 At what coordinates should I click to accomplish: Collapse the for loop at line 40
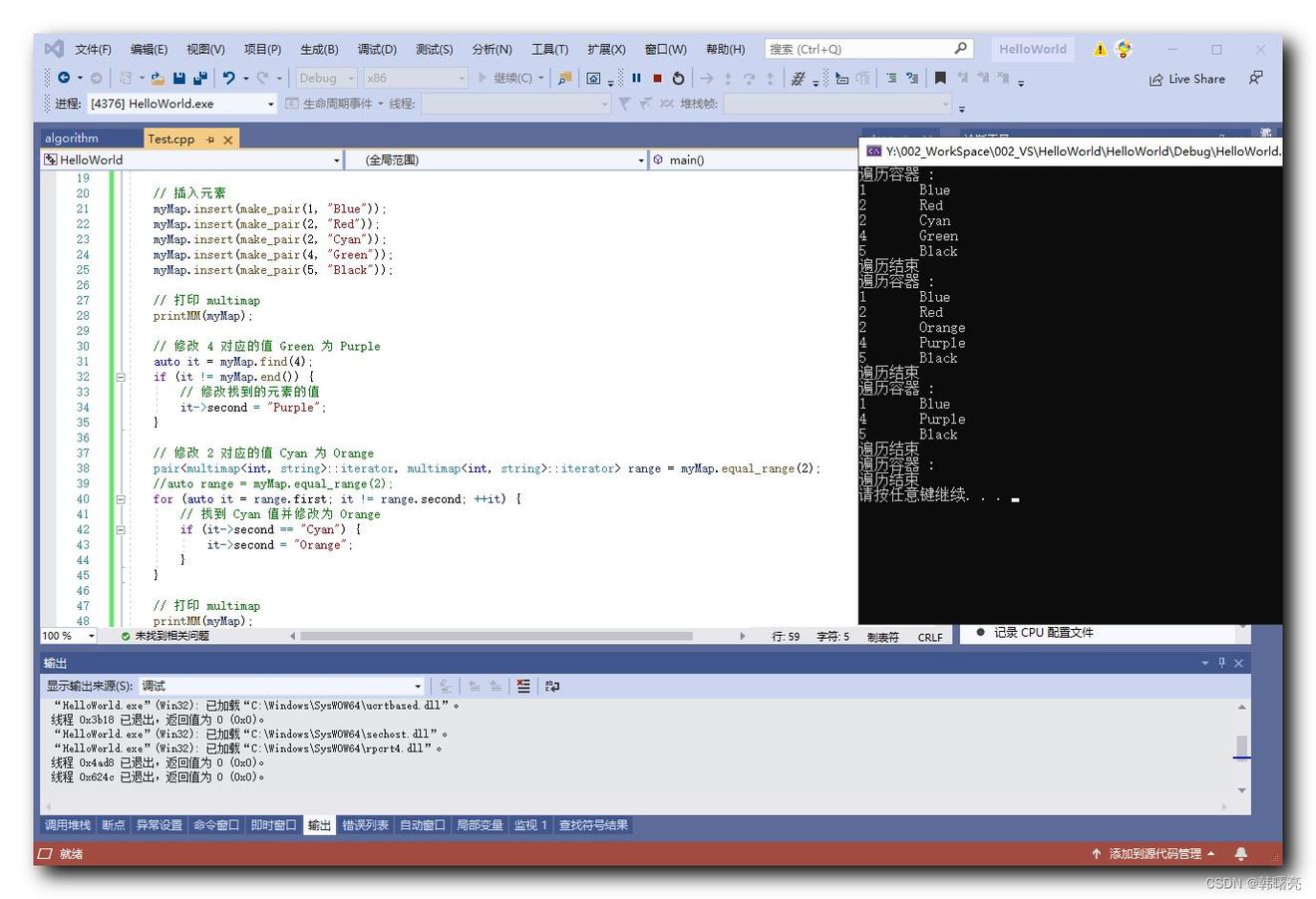(x=120, y=498)
